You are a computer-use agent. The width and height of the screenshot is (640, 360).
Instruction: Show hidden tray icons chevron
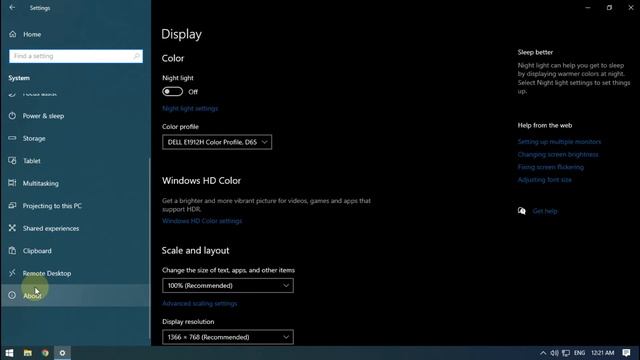(x=543, y=353)
